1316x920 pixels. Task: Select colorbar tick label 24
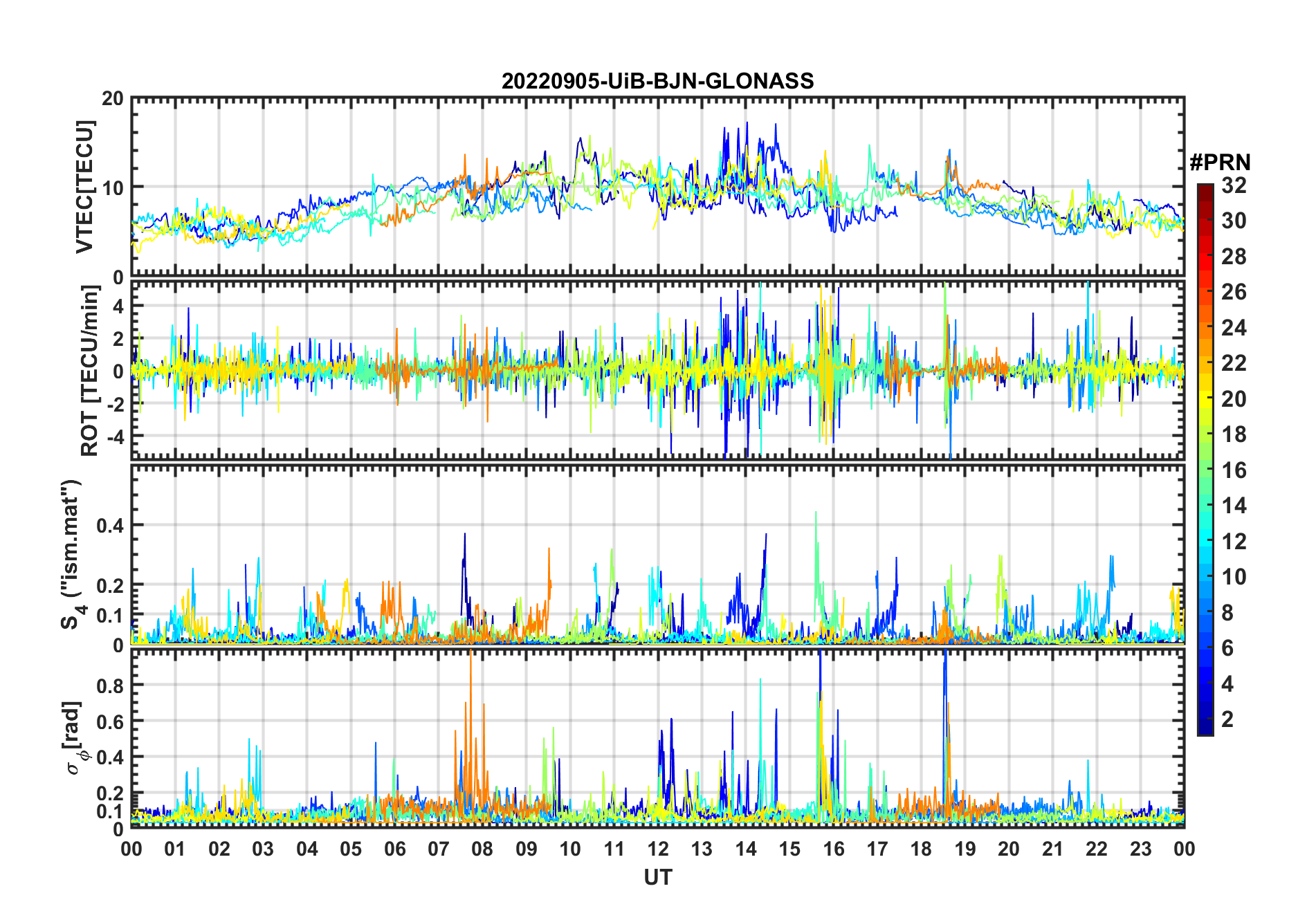point(1234,328)
